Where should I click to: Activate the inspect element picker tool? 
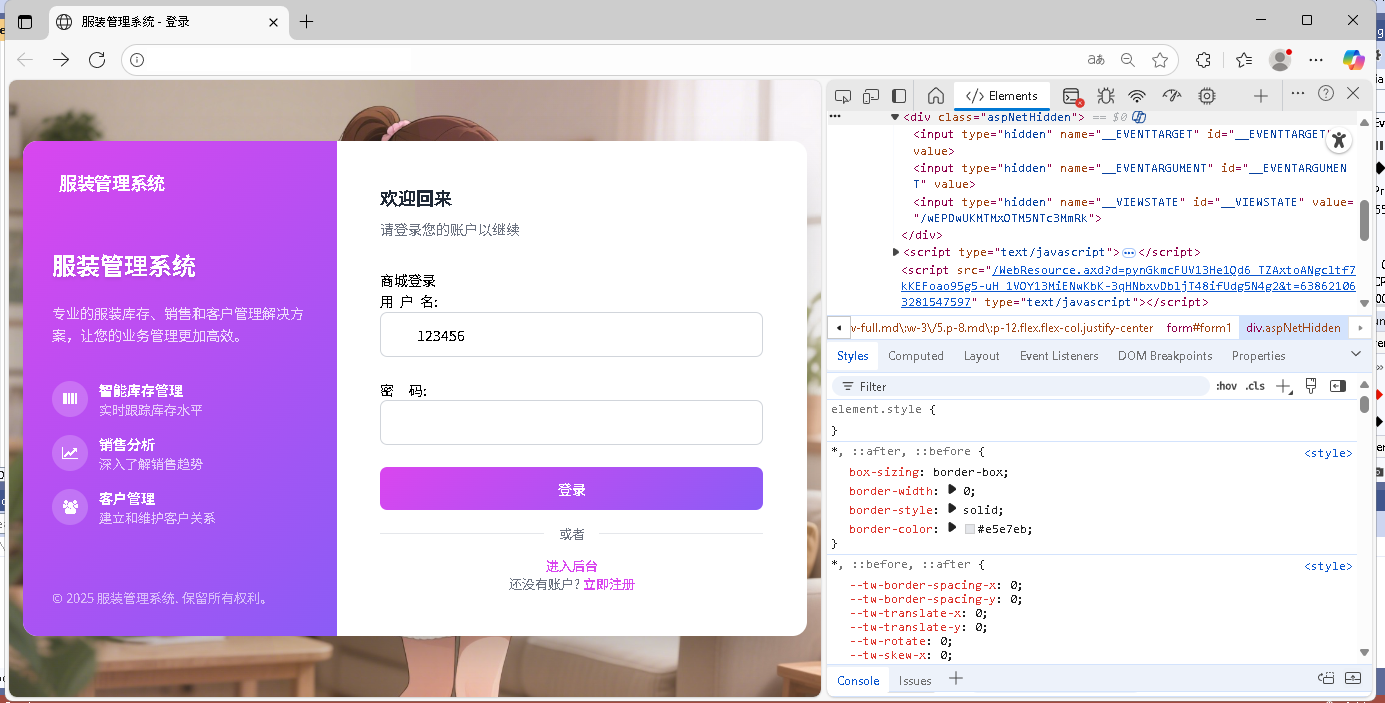pos(842,96)
